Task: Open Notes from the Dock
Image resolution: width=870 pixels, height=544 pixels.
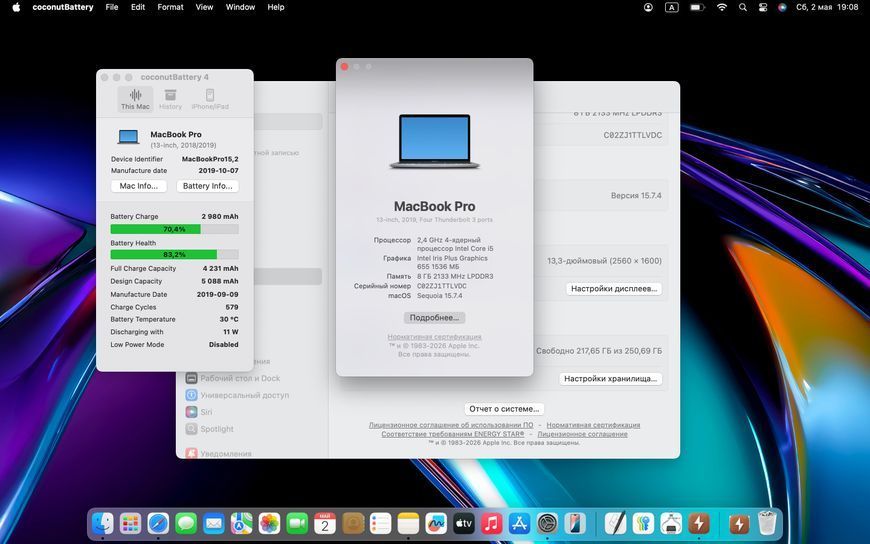Action: [408, 523]
